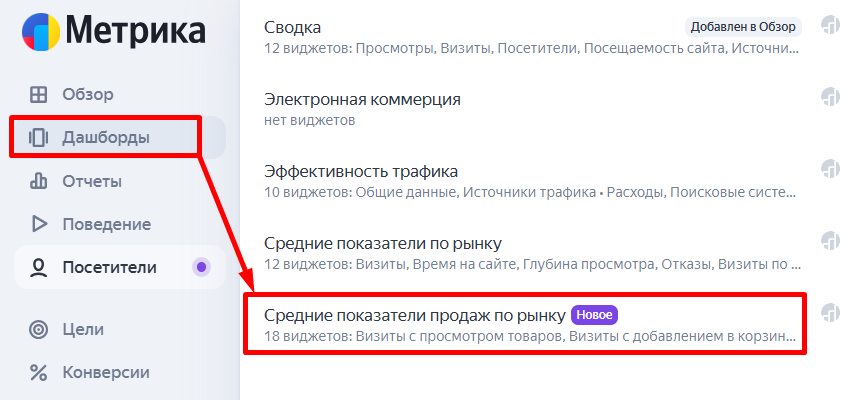The height and width of the screenshot is (400, 846).
Task: Click the Цели target icon
Action: [39, 329]
